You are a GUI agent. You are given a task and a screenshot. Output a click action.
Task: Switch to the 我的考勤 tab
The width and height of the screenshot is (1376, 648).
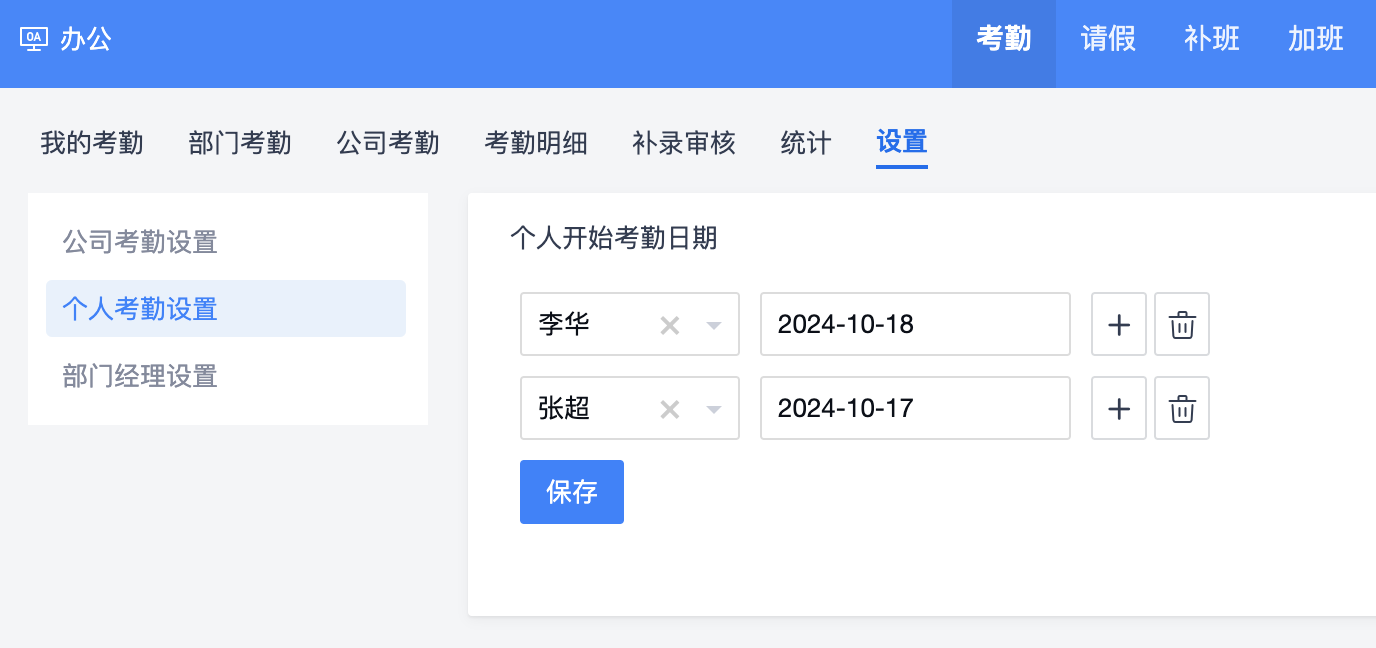pyautogui.click(x=92, y=143)
